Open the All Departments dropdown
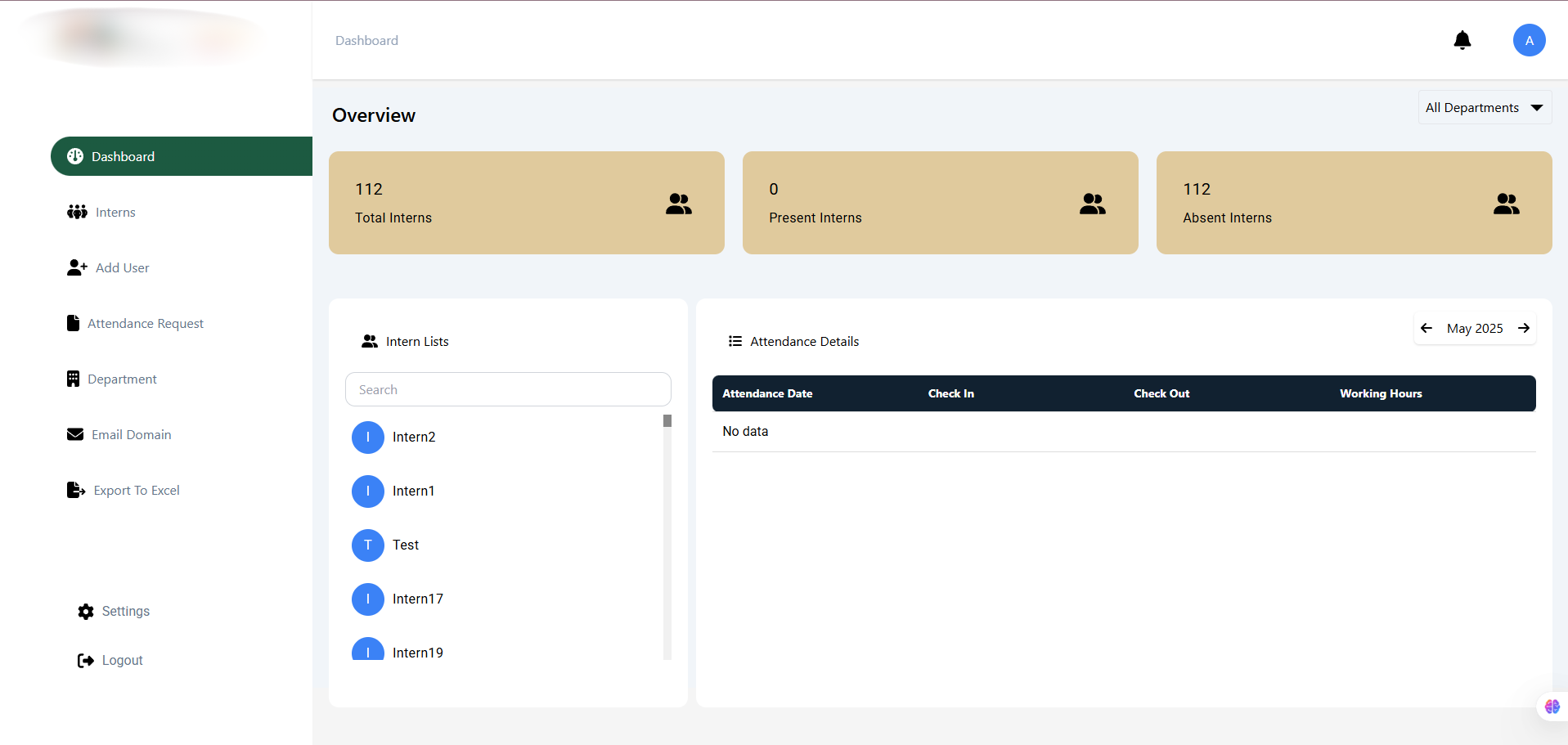The height and width of the screenshot is (745, 1568). click(x=1485, y=107)
